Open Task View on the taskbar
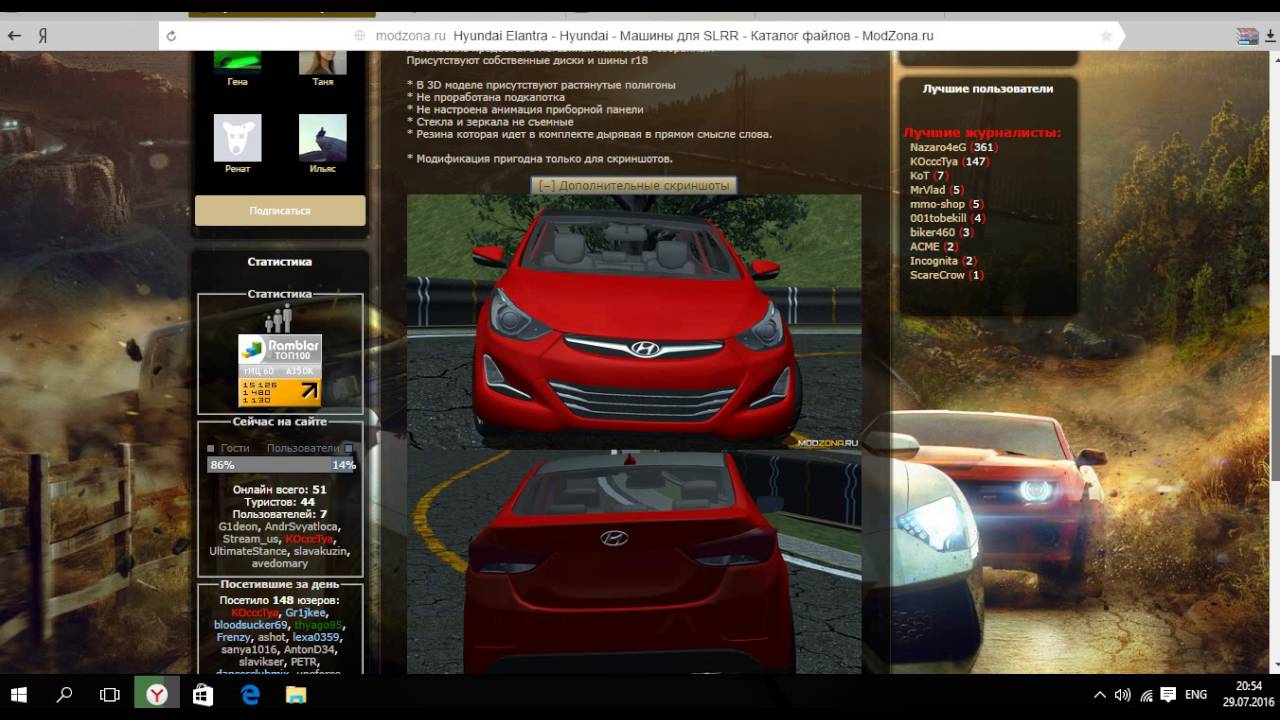Viewport: 1280px width, 720px height. [110, 694]
